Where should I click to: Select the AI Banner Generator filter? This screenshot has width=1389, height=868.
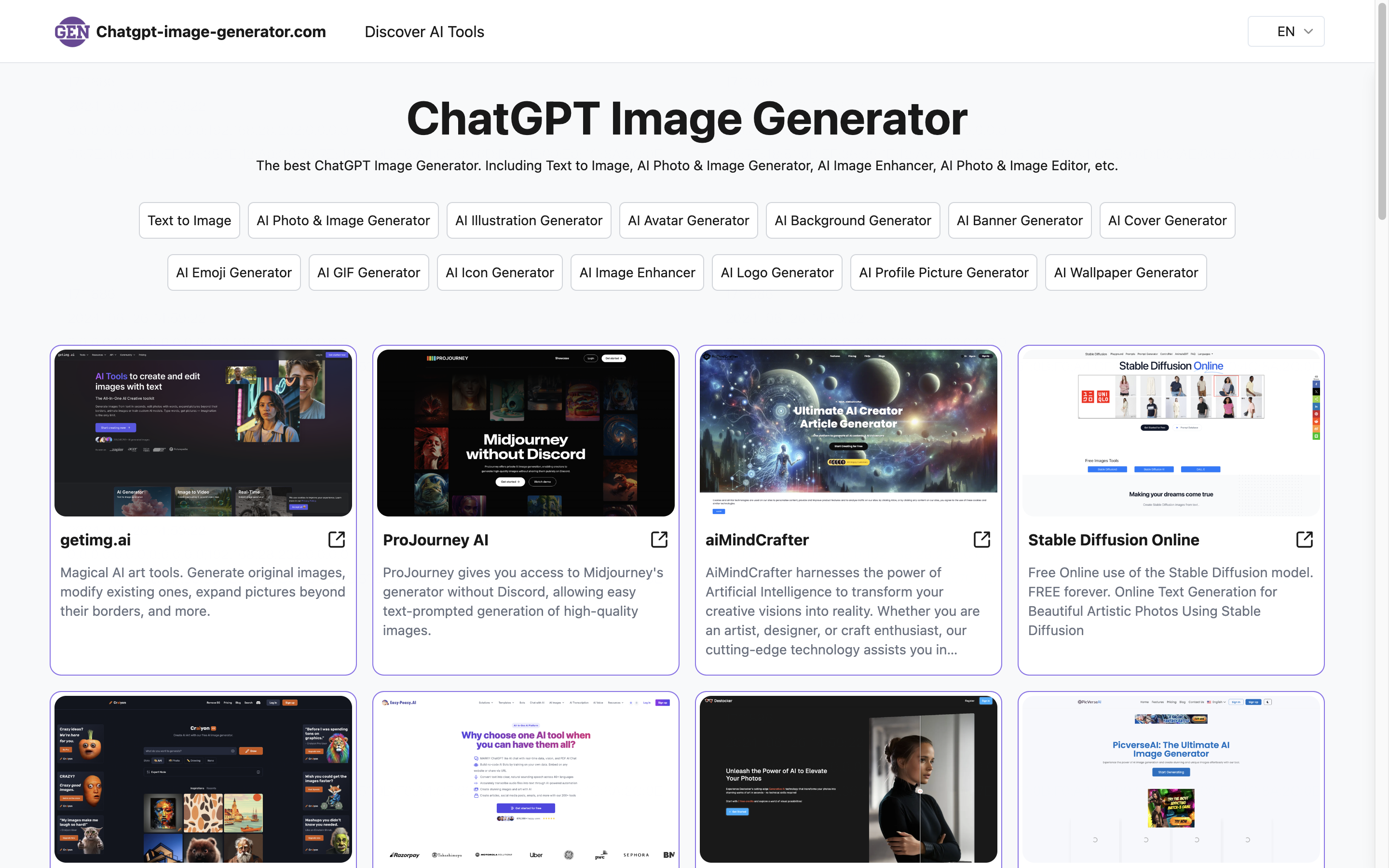coord(1020,220)
